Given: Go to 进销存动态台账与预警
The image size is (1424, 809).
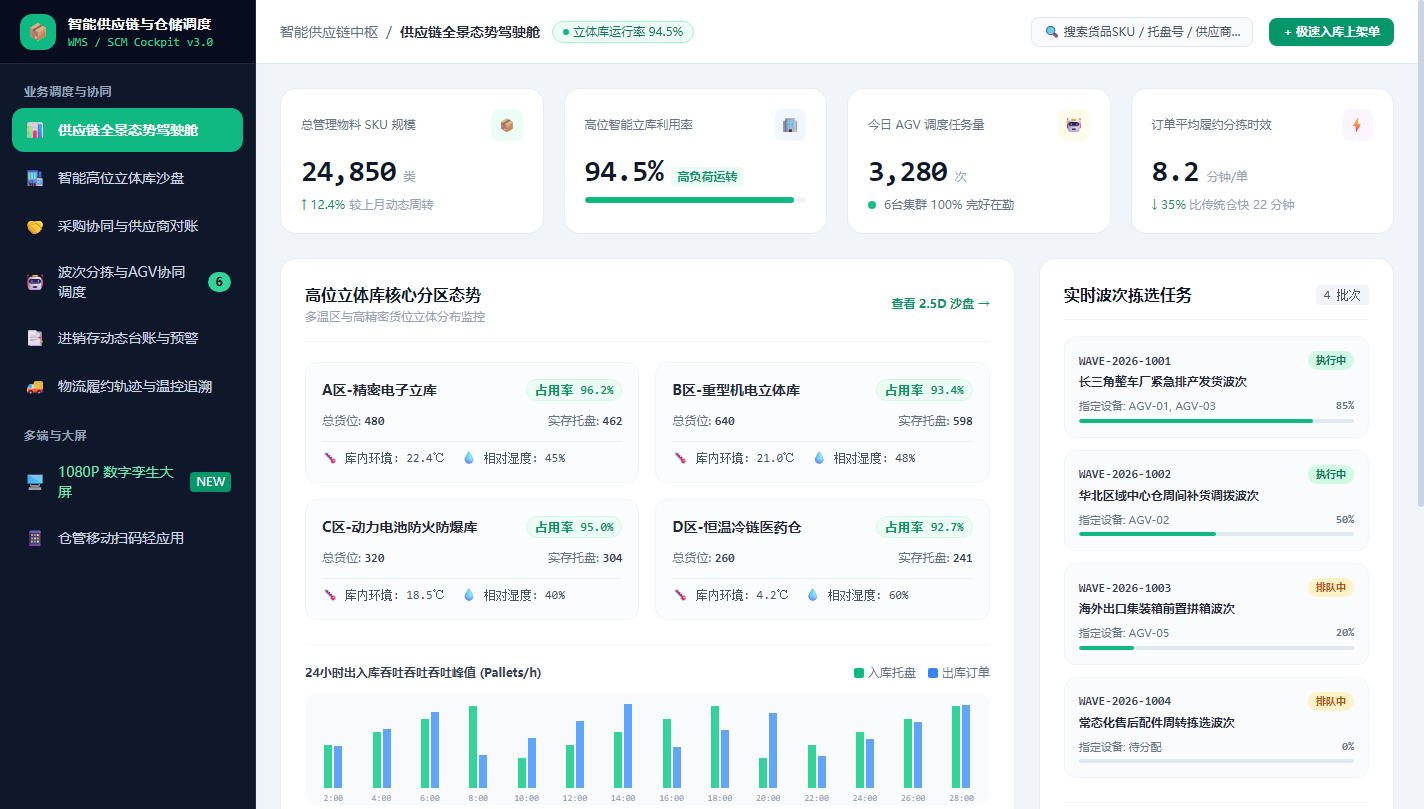Looking at the screenshot, I should point(127,338).
